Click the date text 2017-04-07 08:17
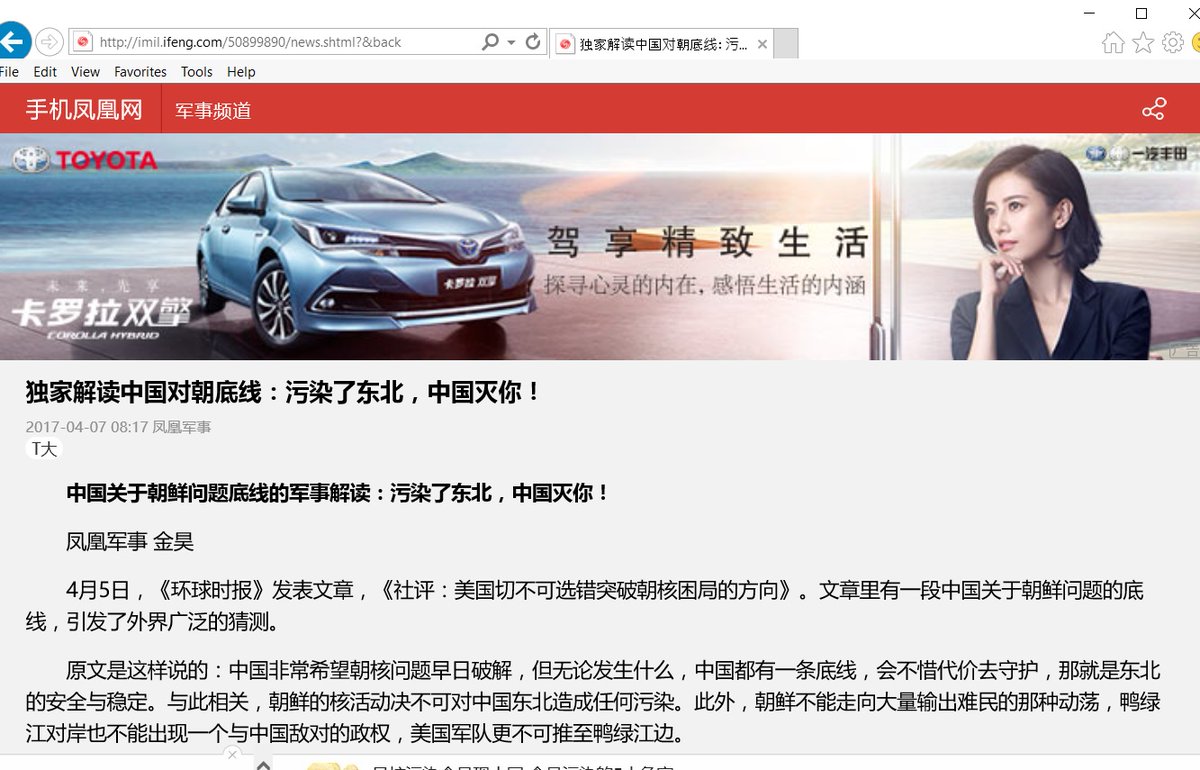This screenshot has height=770, width=1200. [87, 427]
